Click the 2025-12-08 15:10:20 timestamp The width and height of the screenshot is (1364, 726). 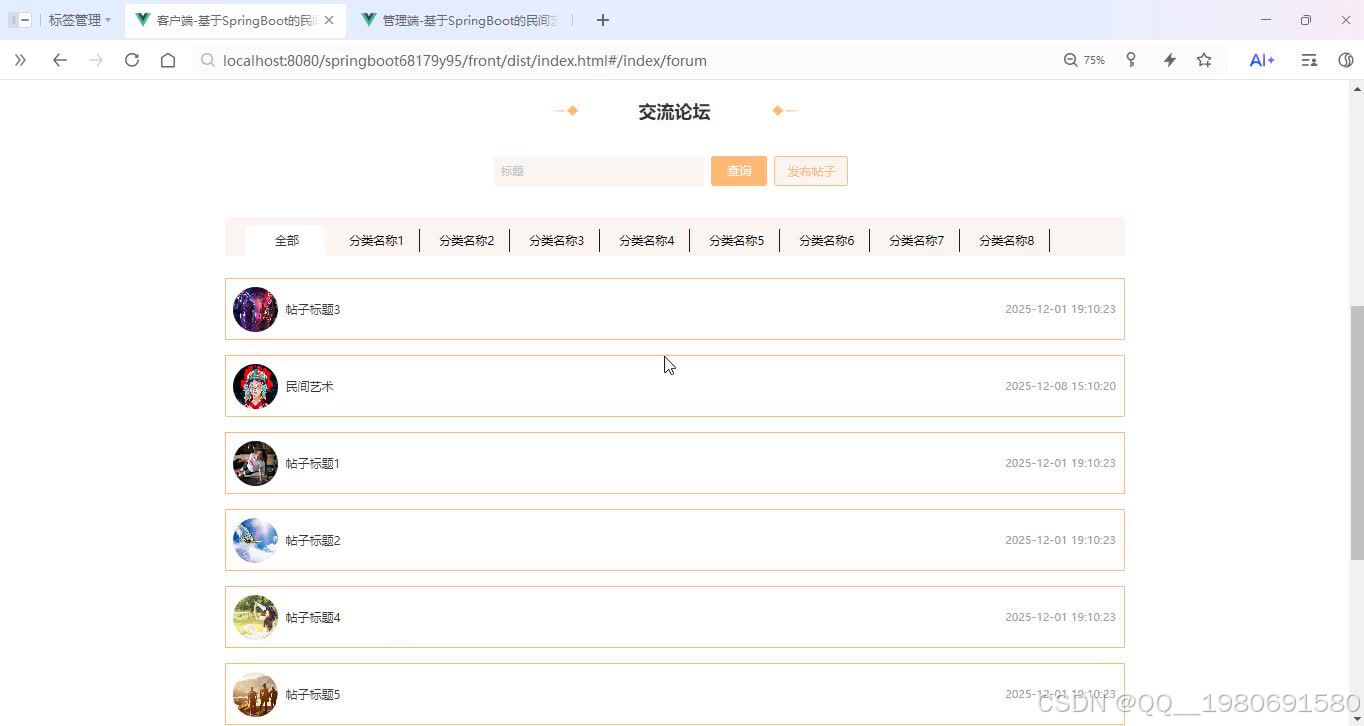[x=1060, y=386]
